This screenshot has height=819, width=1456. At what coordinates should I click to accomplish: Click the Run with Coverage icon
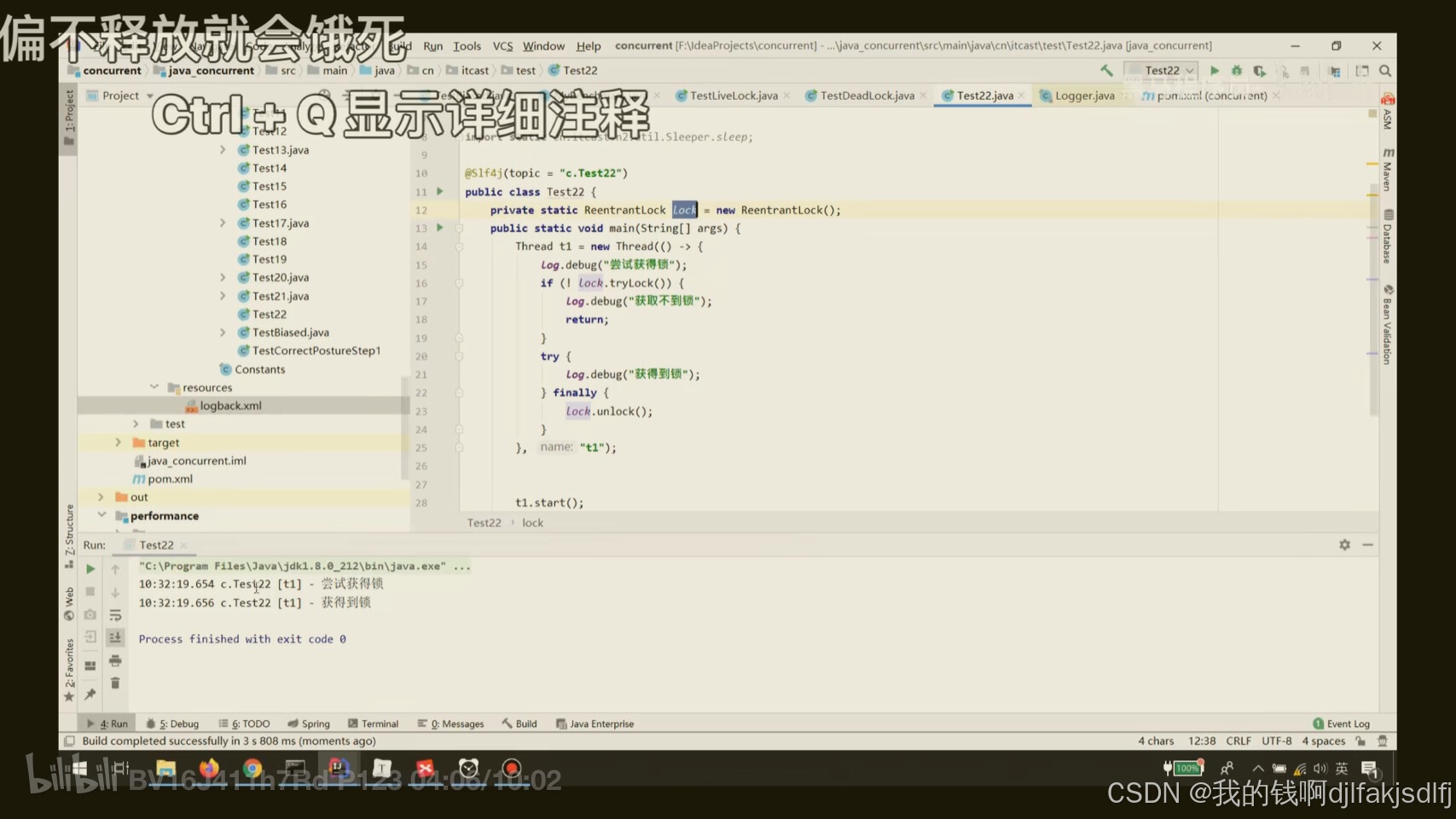point(1260,71)
